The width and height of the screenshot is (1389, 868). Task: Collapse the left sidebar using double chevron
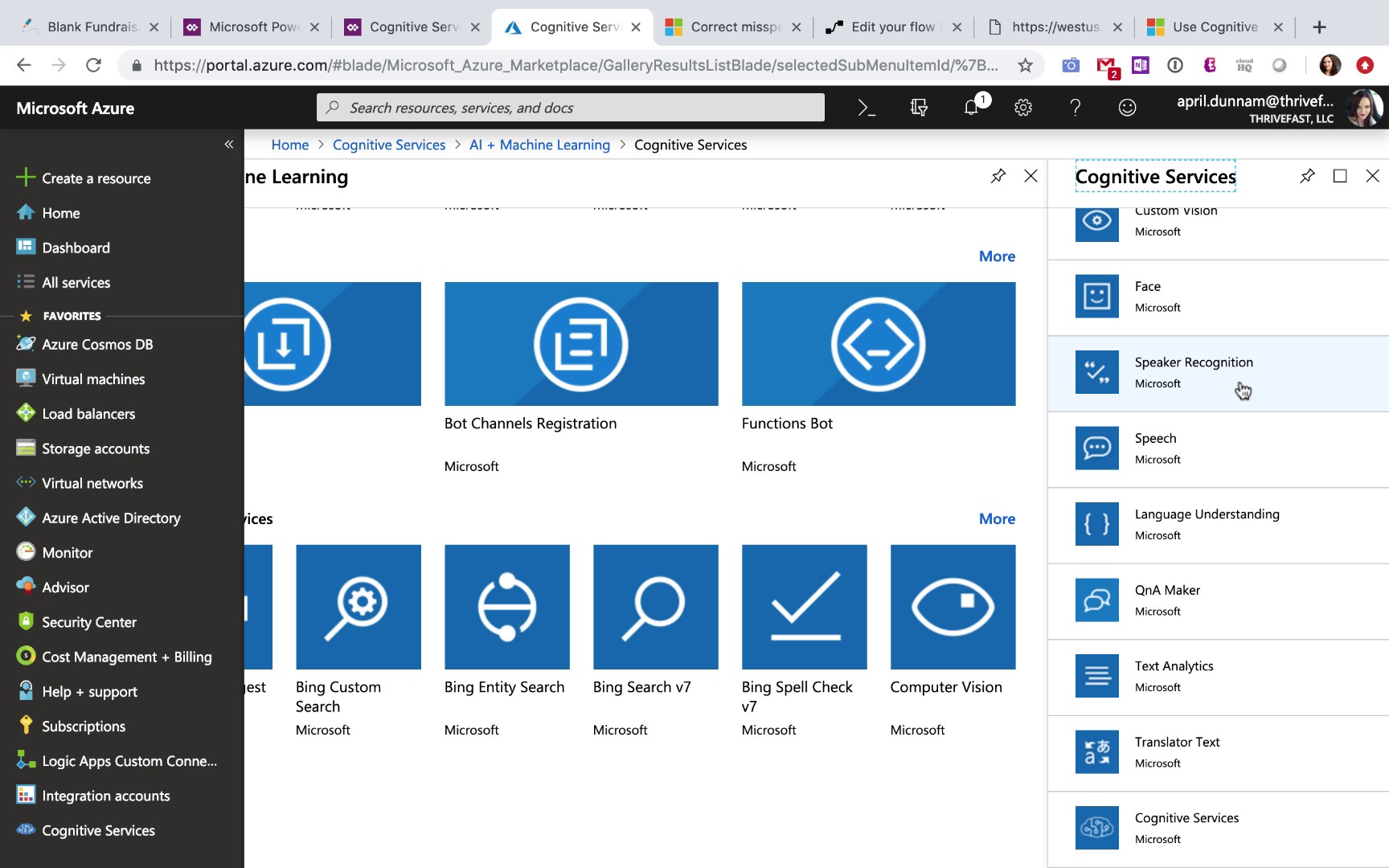click(x=229, y=145)
